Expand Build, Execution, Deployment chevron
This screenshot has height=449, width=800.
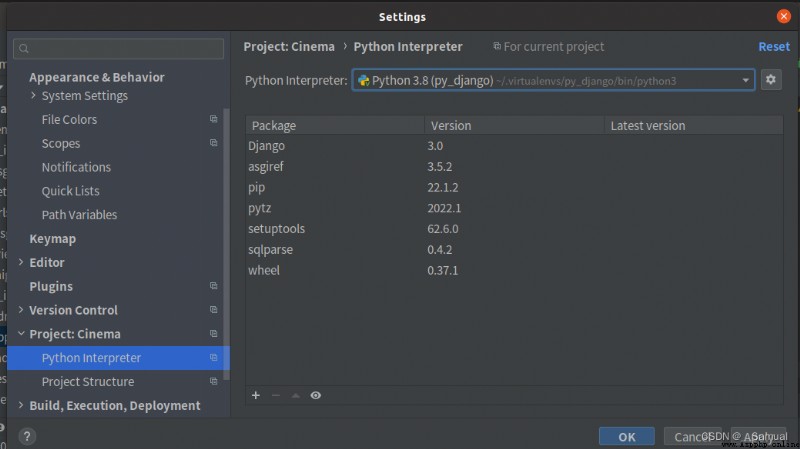tap(21, 405)
